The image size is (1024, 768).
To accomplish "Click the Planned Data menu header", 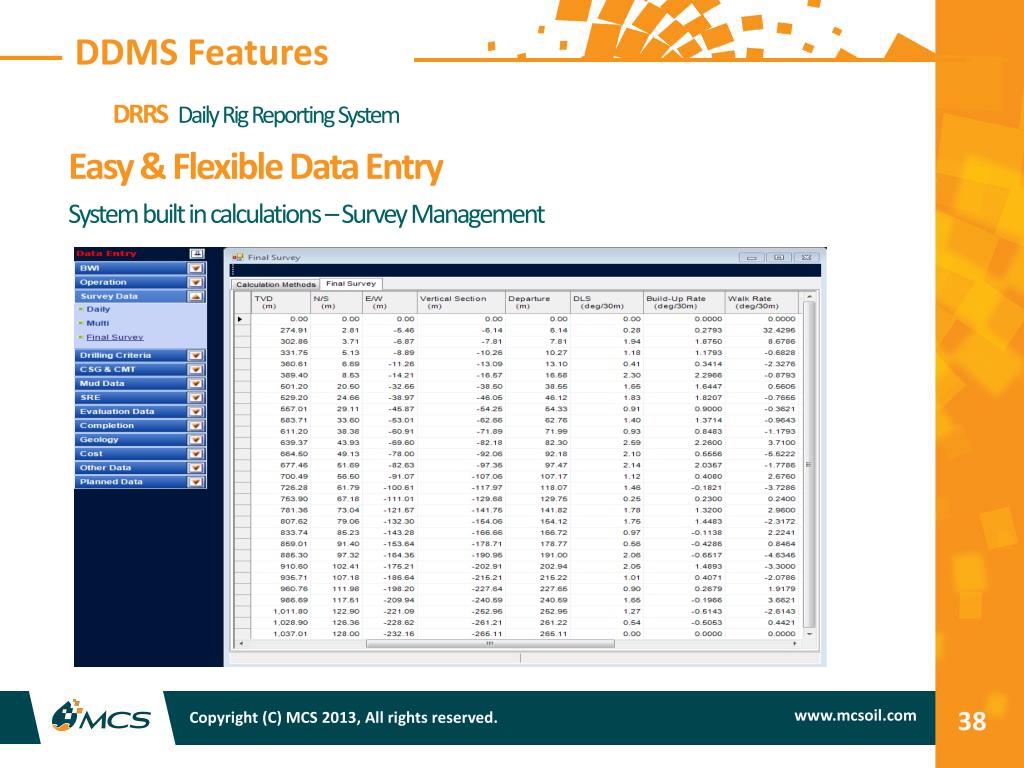I will tap(140, 482).
